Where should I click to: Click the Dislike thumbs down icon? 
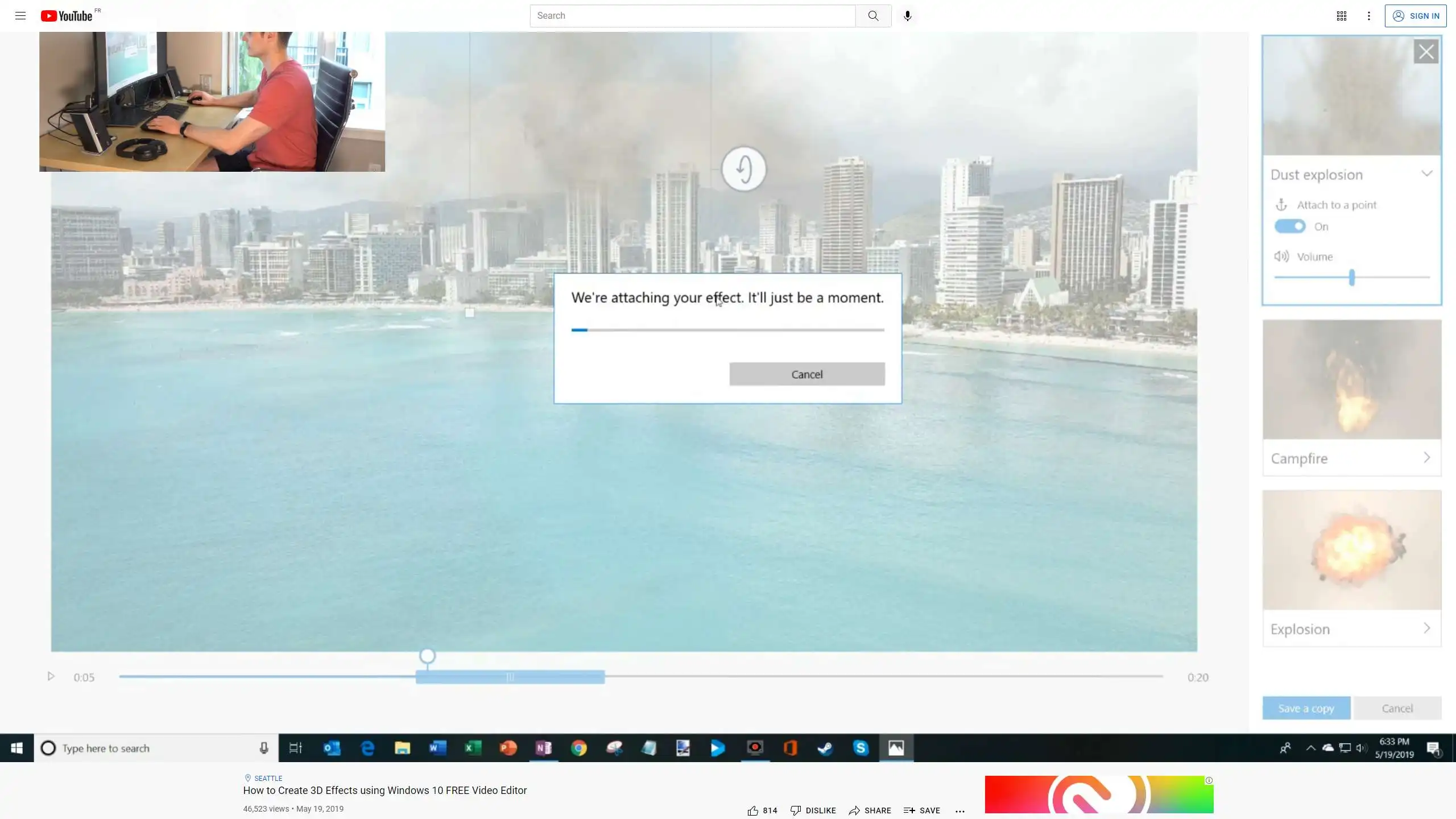pos(796,810)
